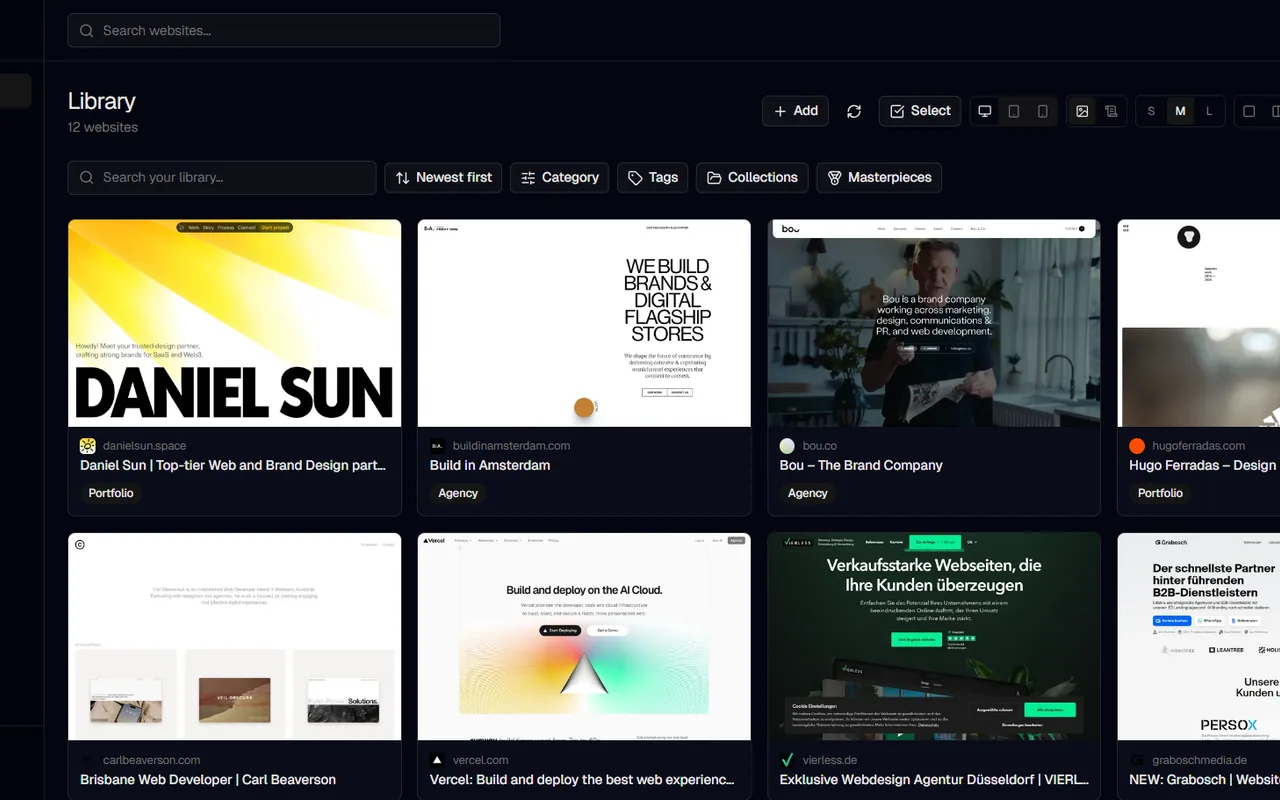Click the '12 websites' count text
The height and width of the screenshot is (800, 1280).
coord(103,127)
